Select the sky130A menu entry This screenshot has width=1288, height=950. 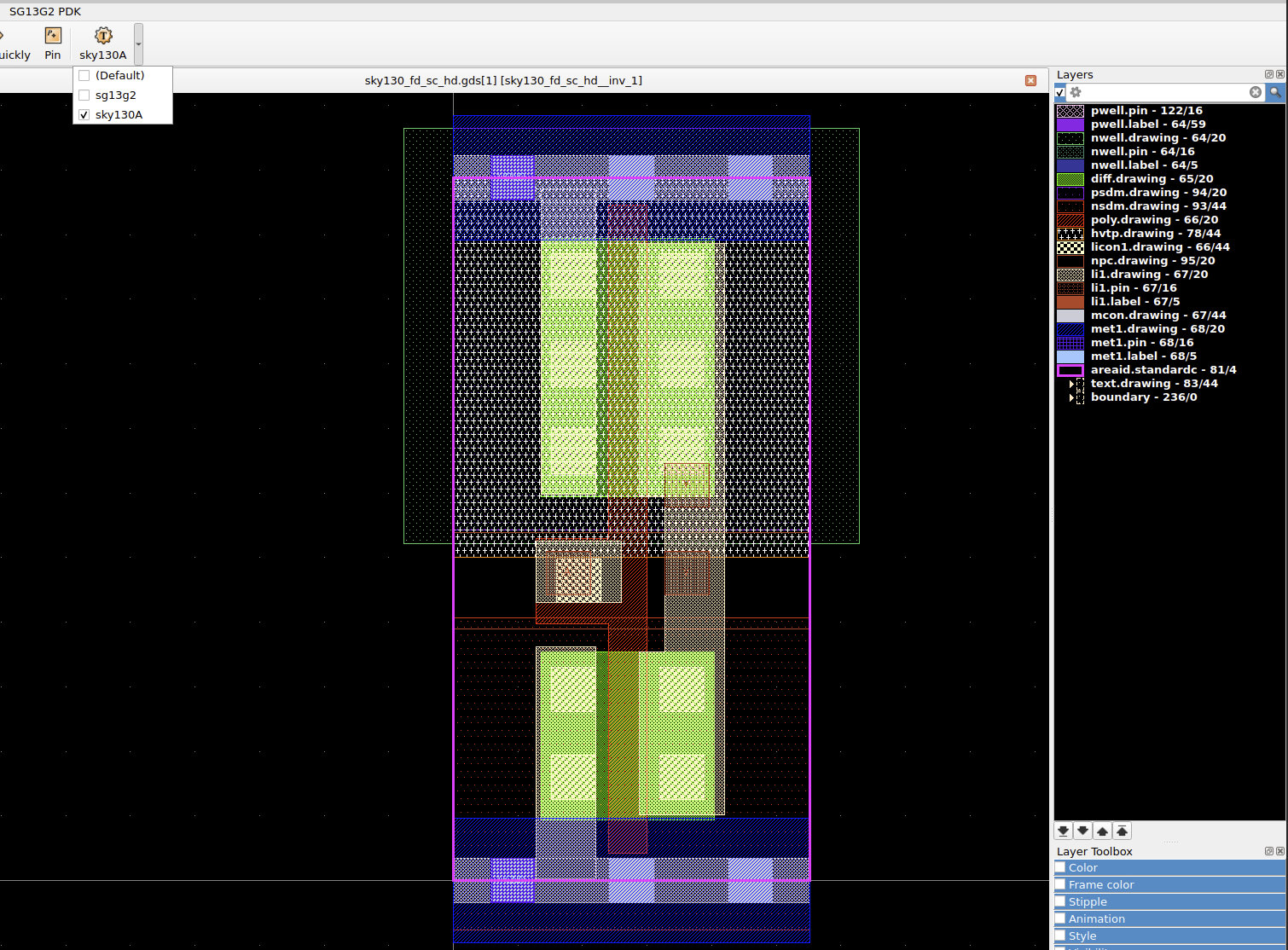pos(119,115)
